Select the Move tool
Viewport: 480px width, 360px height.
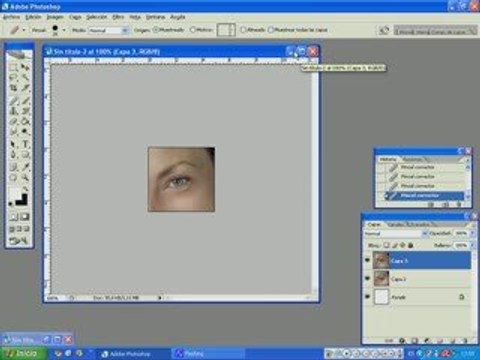(x=25, y=68)
